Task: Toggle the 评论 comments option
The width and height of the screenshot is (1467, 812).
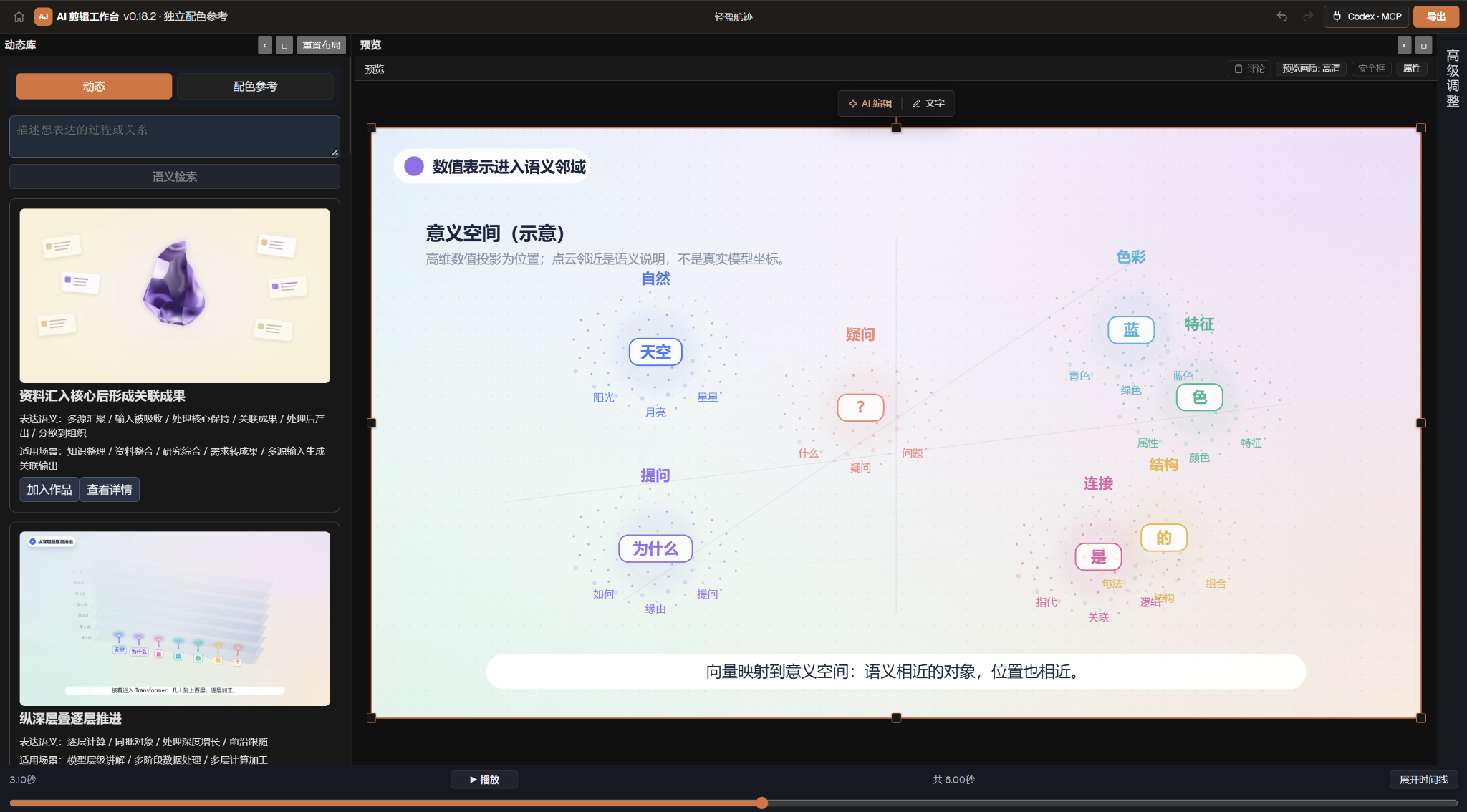Action: coord(1249,69)
